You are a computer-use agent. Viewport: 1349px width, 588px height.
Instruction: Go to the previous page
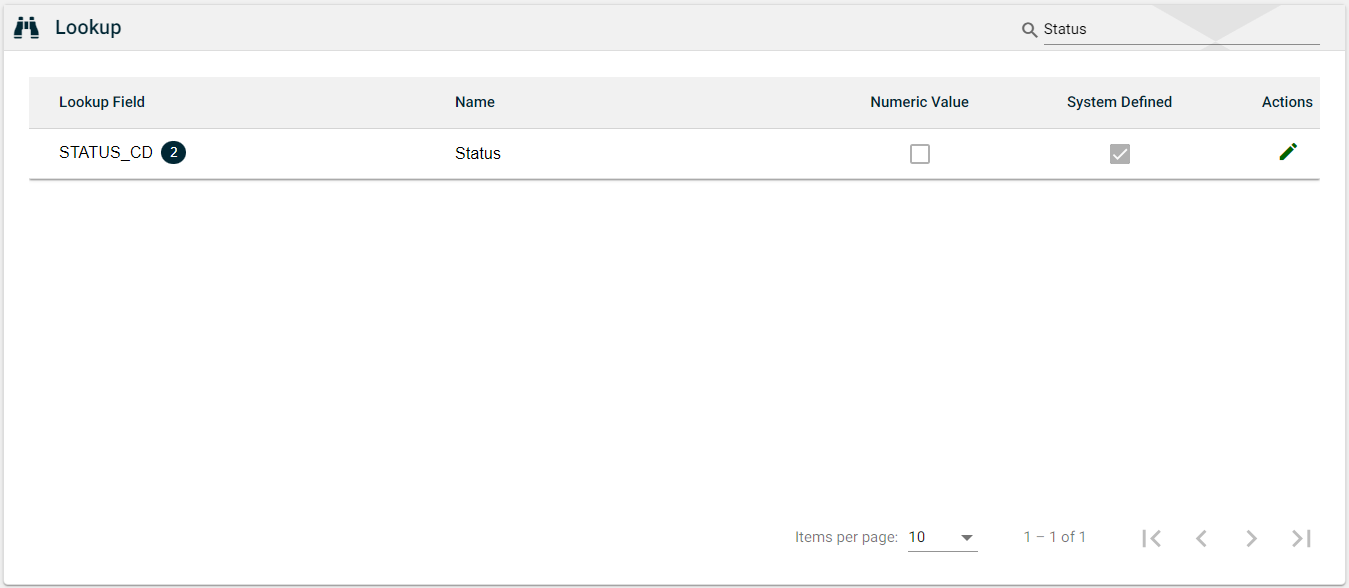(x=1201, y=538)
